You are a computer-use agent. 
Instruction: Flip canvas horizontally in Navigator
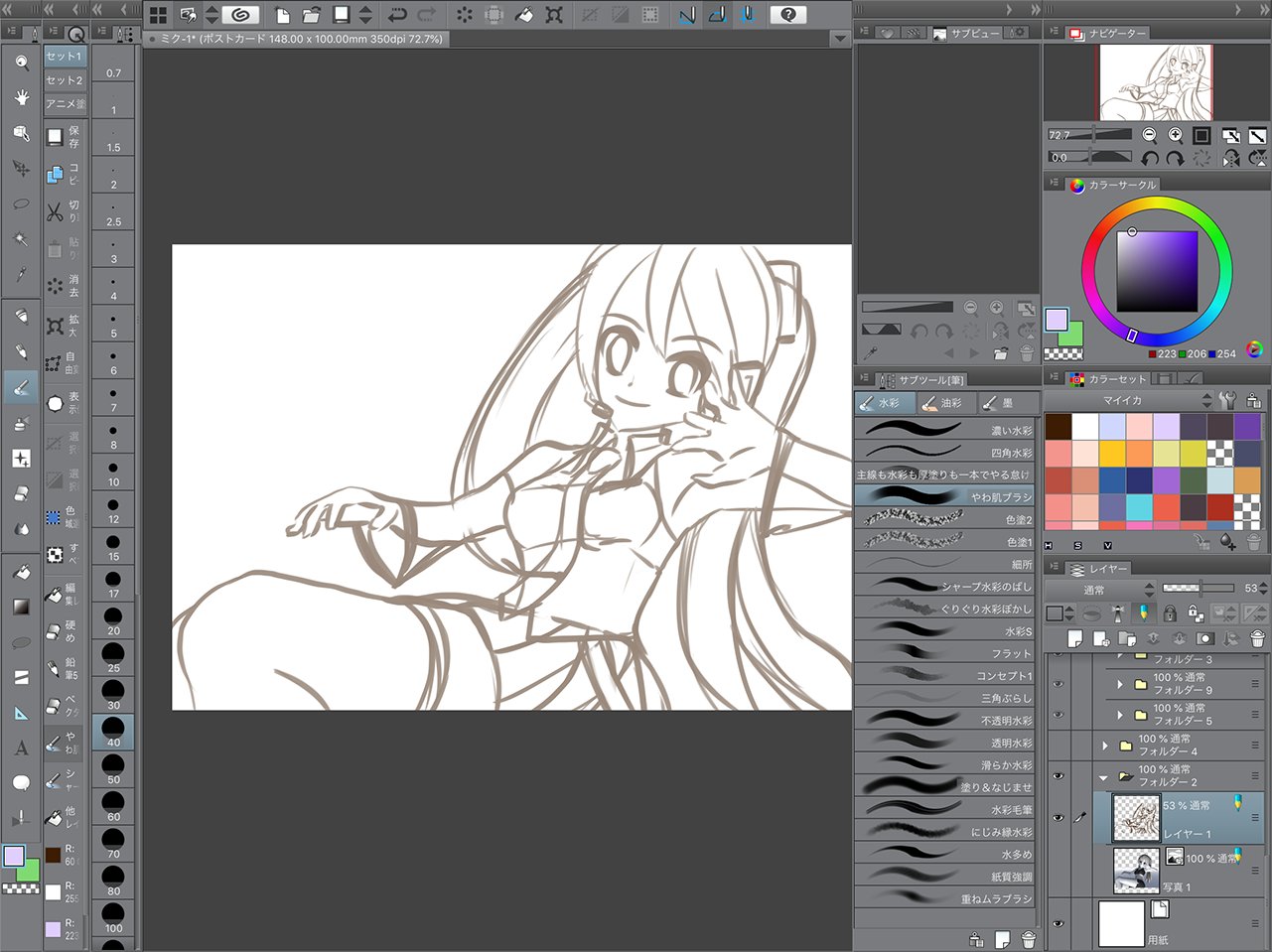(x=1231, y=158)
